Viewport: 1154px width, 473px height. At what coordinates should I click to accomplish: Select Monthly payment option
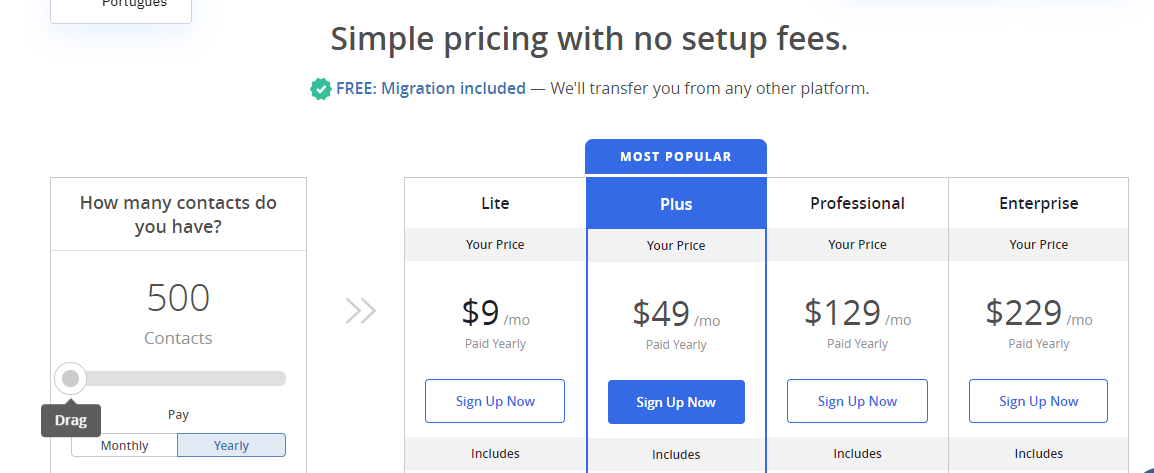tap(124, 445)
